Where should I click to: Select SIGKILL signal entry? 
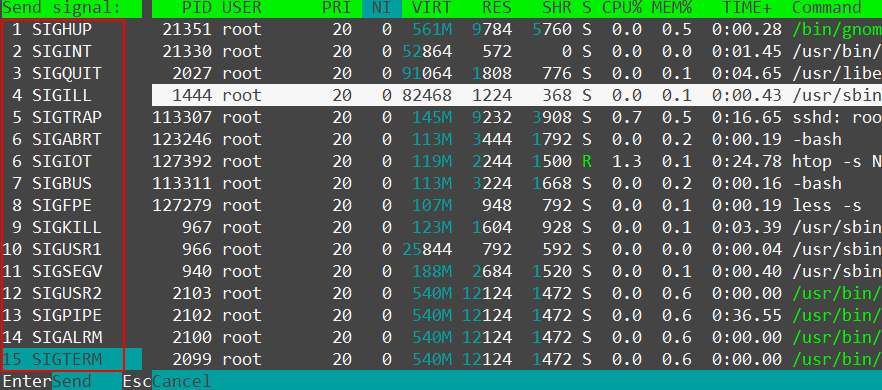[x=63, y=227]
